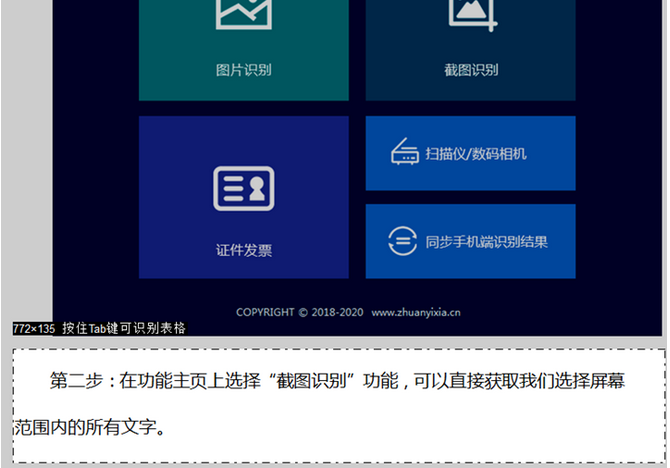
Task: Select the 扫描仪/数码相机 scanner option
Action: [470, 153]
